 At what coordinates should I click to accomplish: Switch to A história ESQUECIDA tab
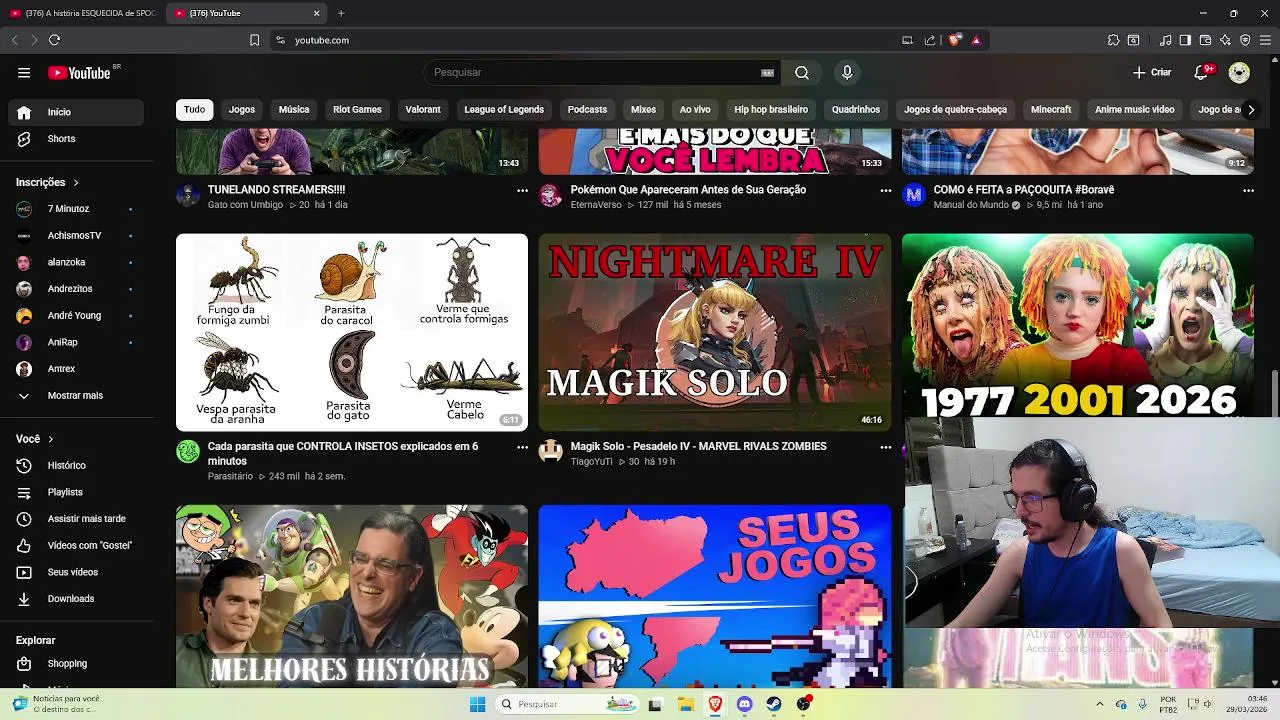click(84, 13)
